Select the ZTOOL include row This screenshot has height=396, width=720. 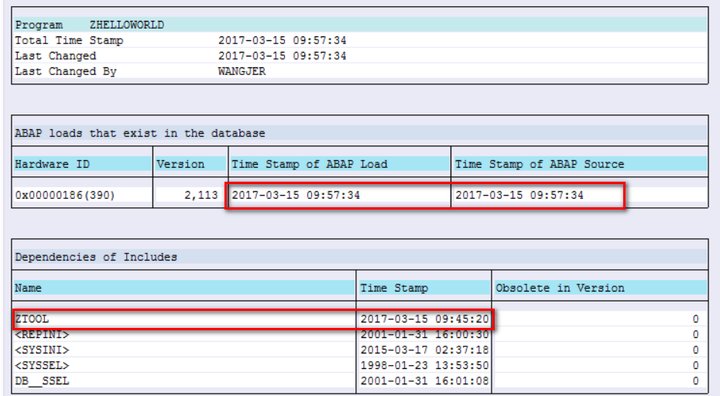tap(253, 319)
